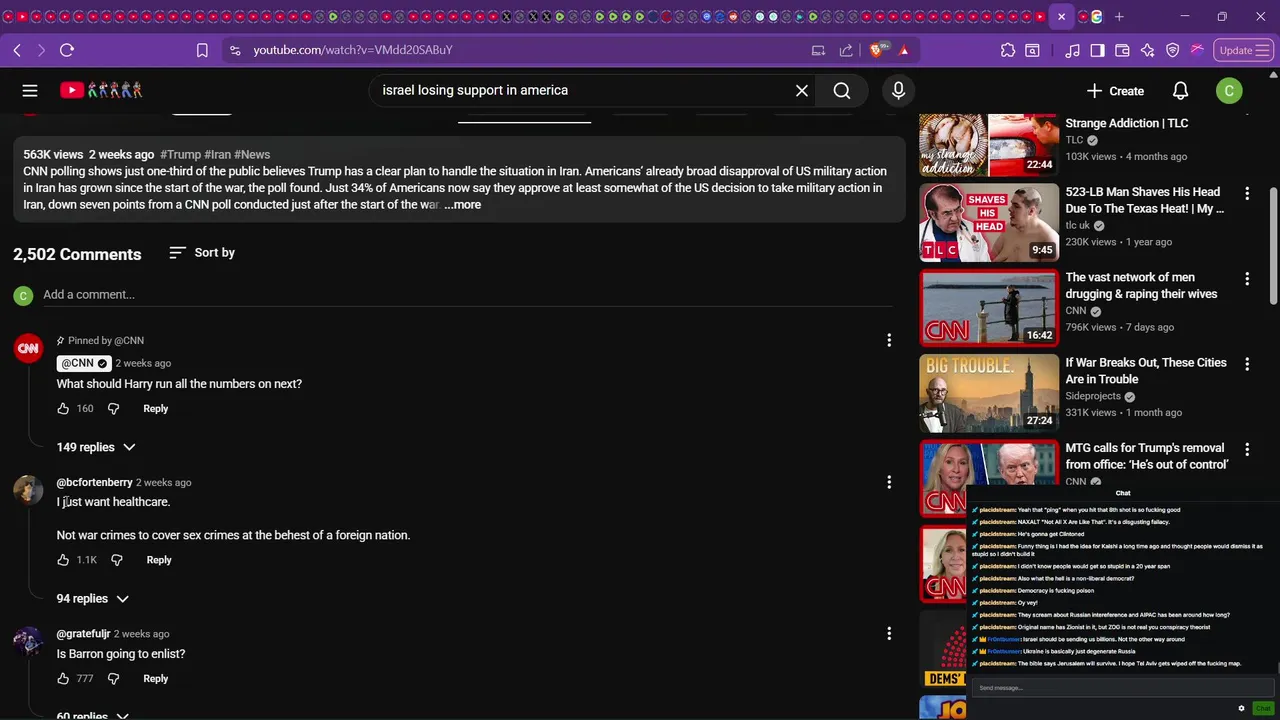
Task: Show the browser sidebar panel
Action: [1097, 50]
